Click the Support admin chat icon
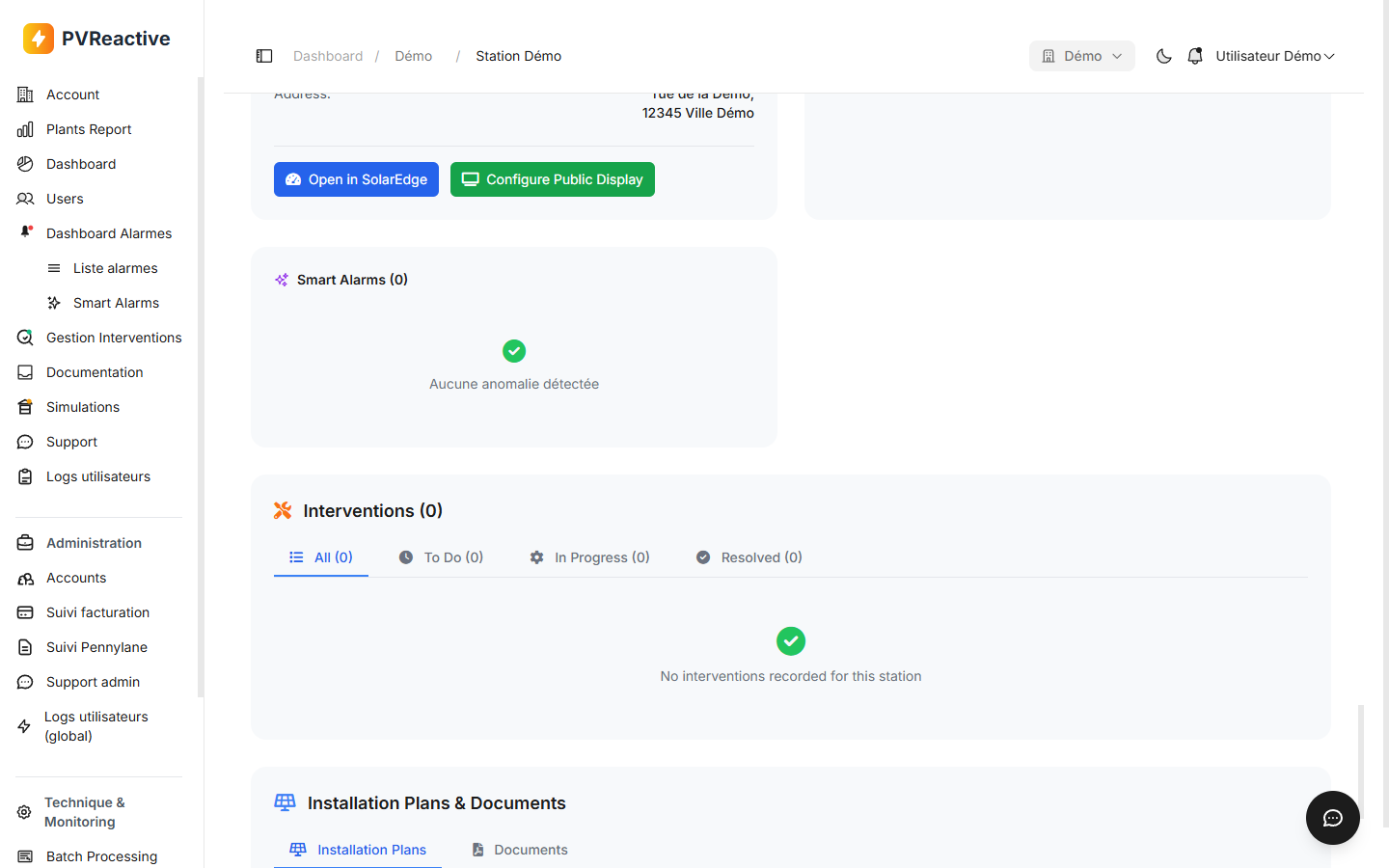 click(x=25, y=682)
